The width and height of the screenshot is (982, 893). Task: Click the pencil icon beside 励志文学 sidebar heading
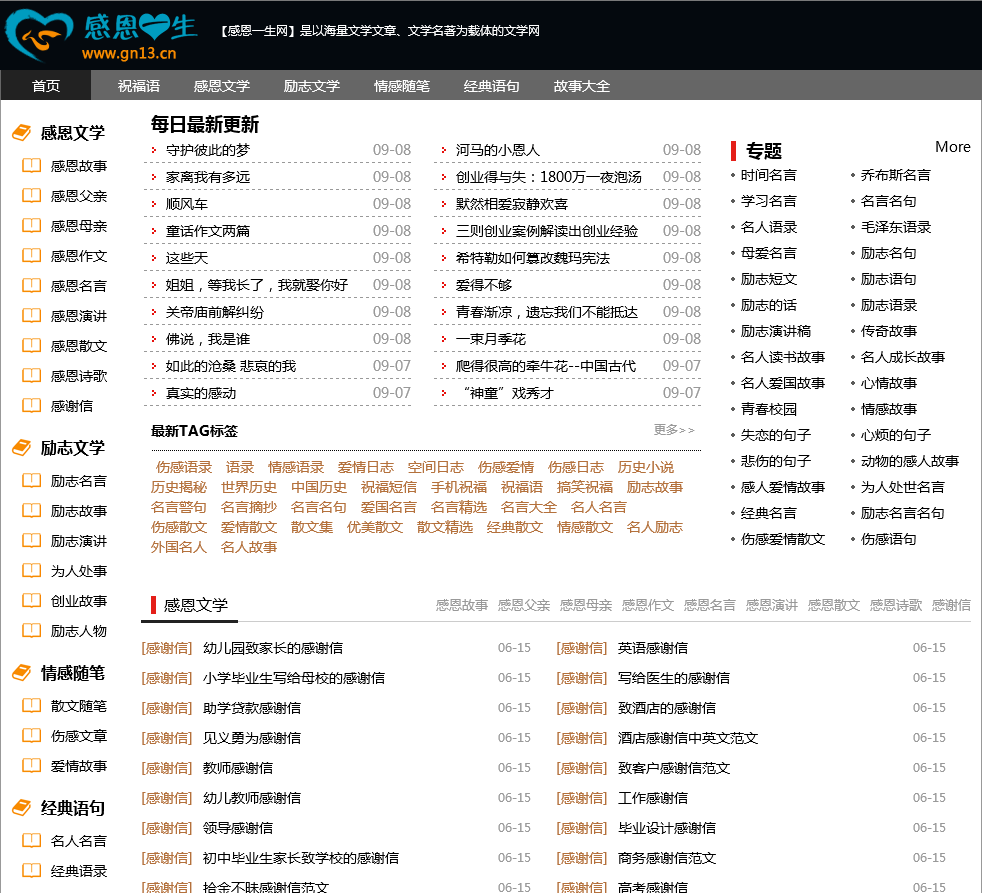[x=21, y=448]
